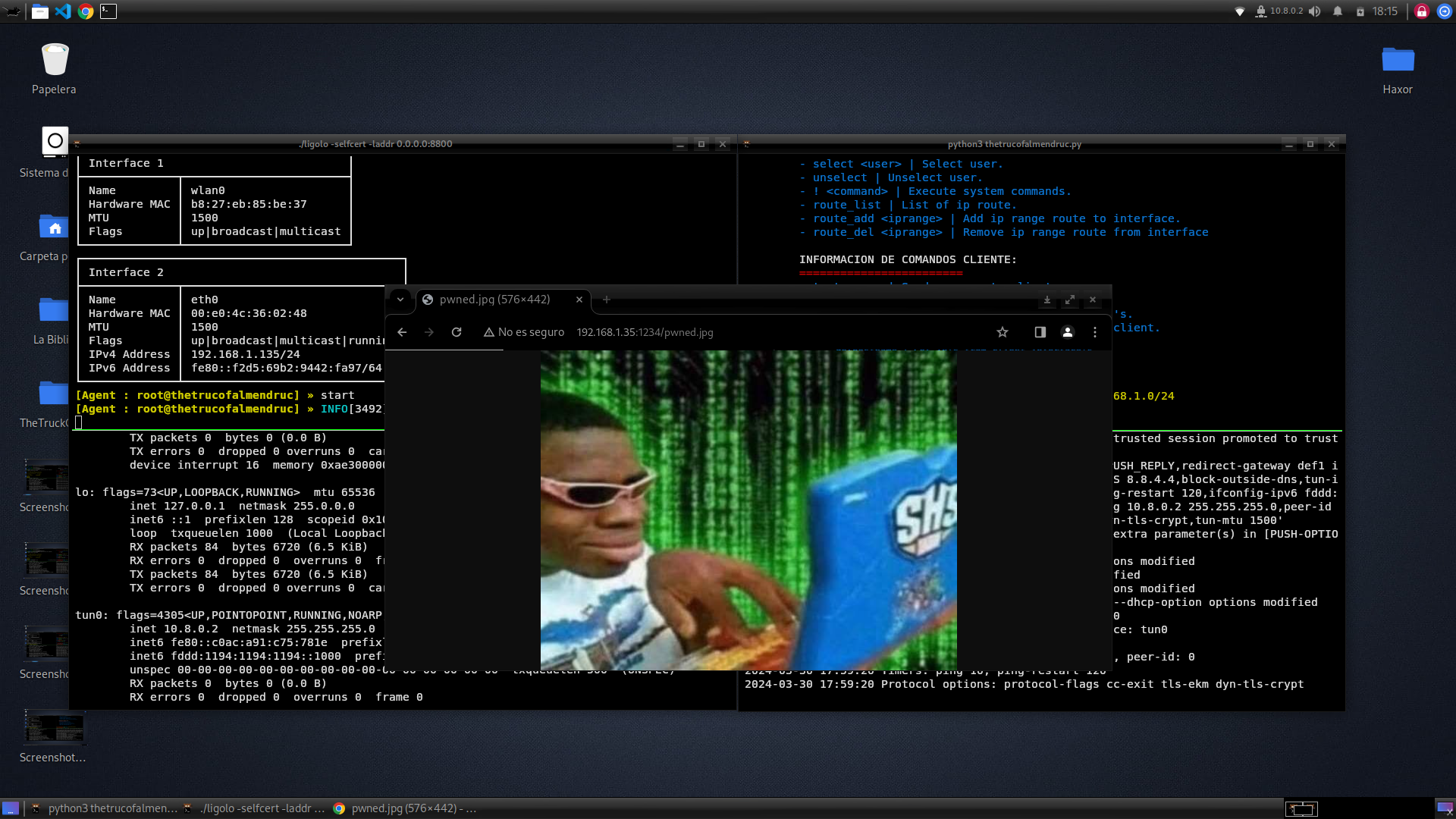Viewport: 1456px width, 819px height.
Task: Click 'INFORMACION DE COMANDOS CLIENTE:' heading
Action: click(x=908, y=259)
